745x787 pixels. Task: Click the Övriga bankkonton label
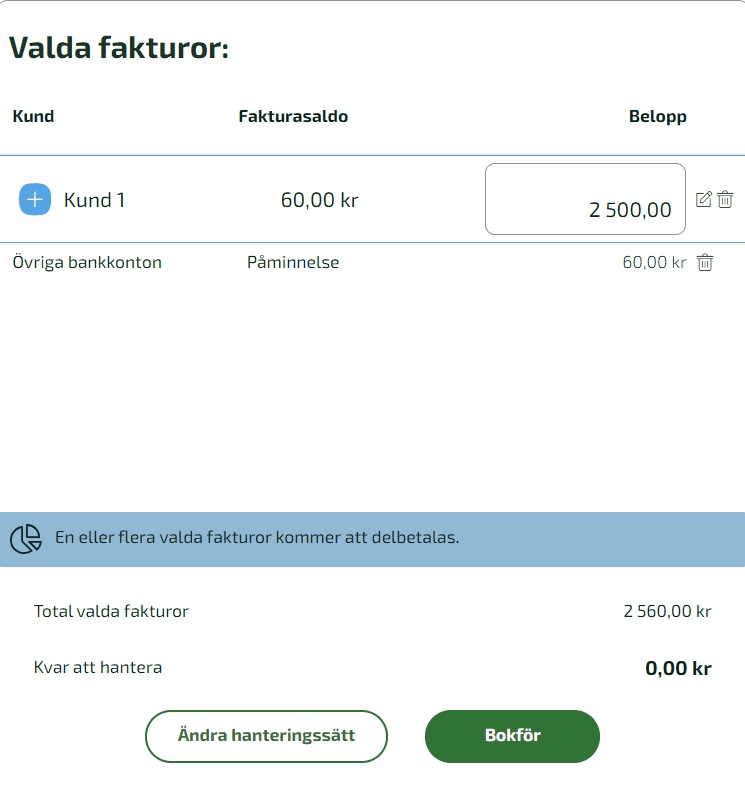pyautogui.click(x=87, y=263)
